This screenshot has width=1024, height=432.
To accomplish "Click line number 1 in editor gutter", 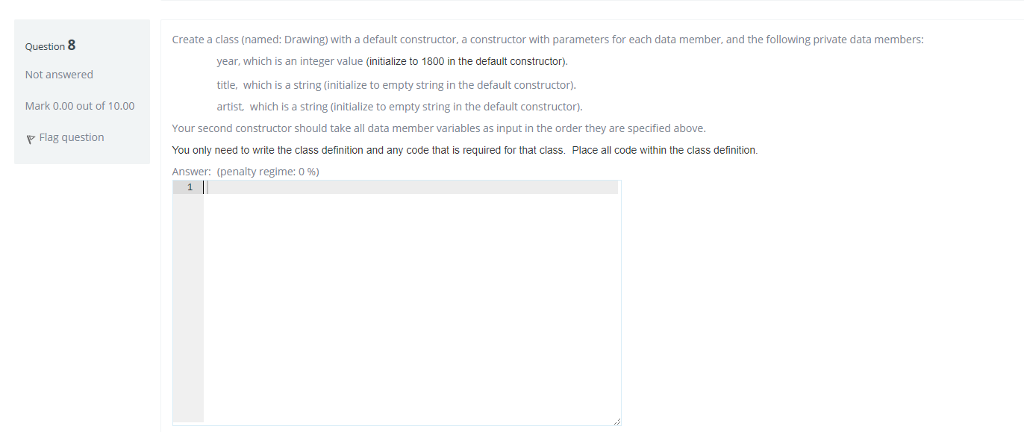I will pyautogui.click(x=190, y=188).
